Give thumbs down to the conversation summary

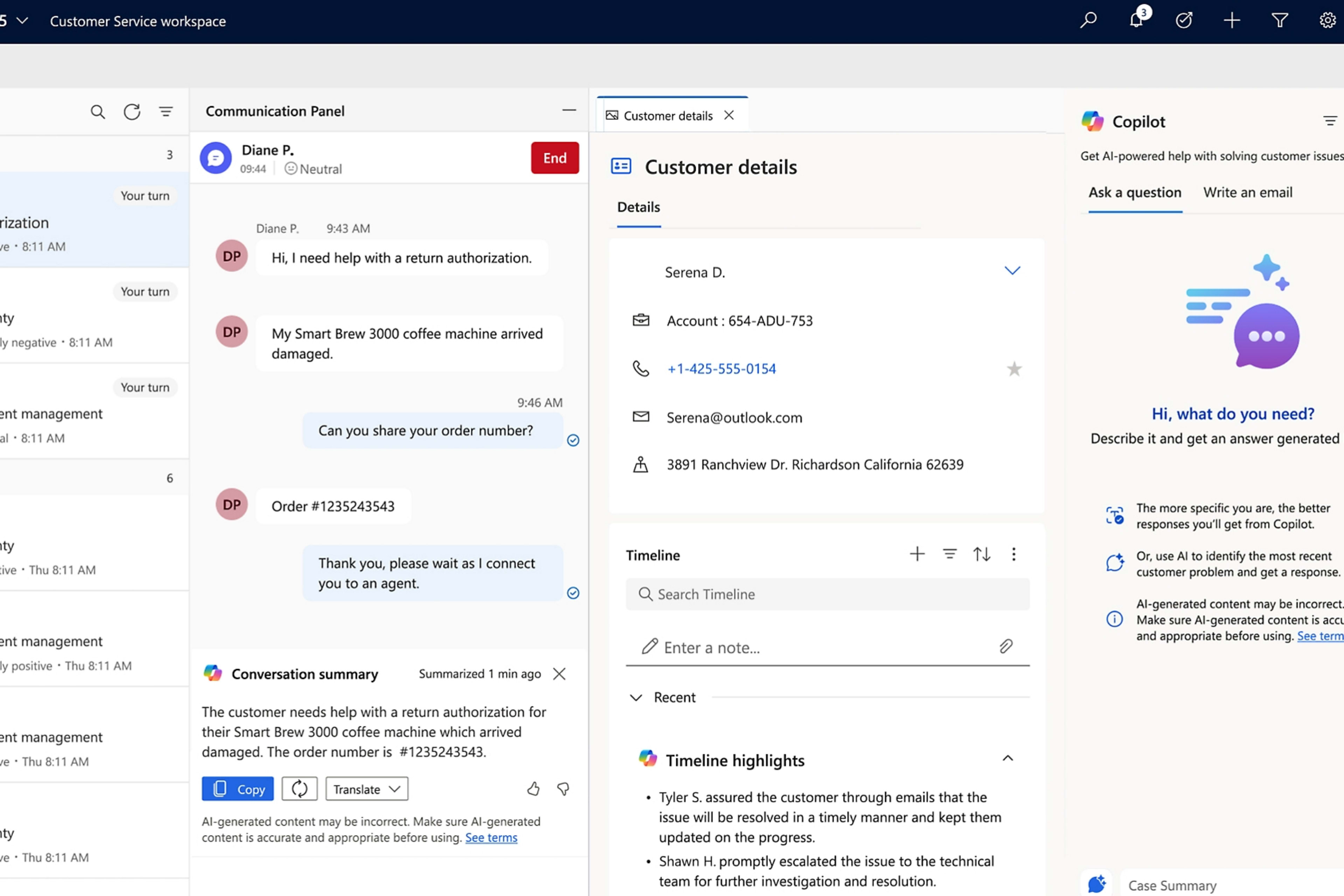click(563, 789)
